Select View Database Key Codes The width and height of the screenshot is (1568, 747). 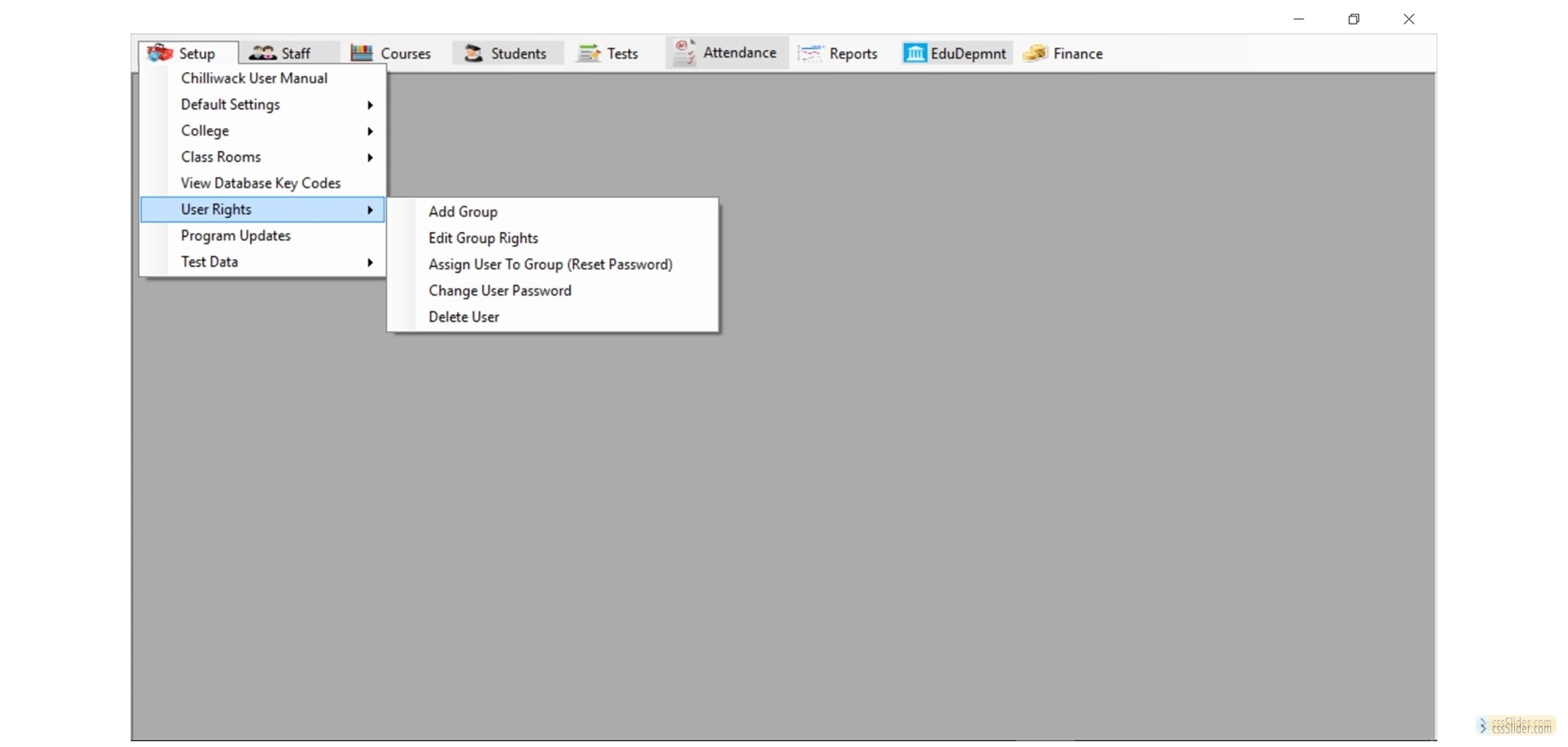[x=261, y=183]
